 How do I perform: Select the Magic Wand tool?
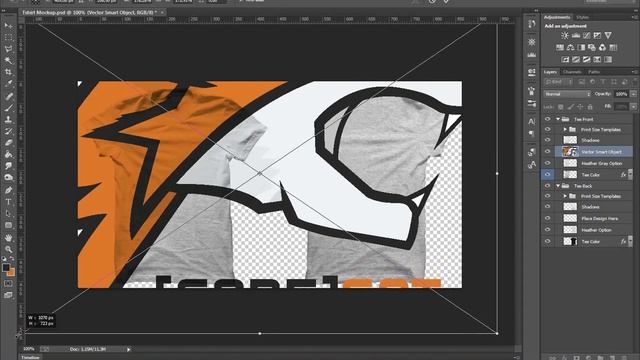[x=8, y=60]
